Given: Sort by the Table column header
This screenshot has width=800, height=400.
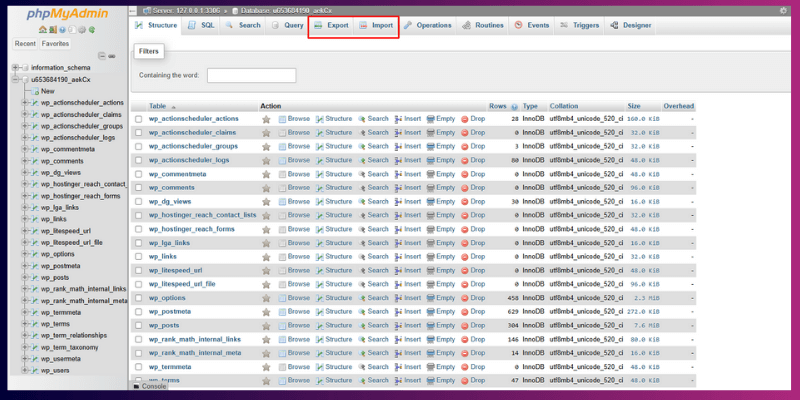Looking at the screenshot, I should (157, 107).
